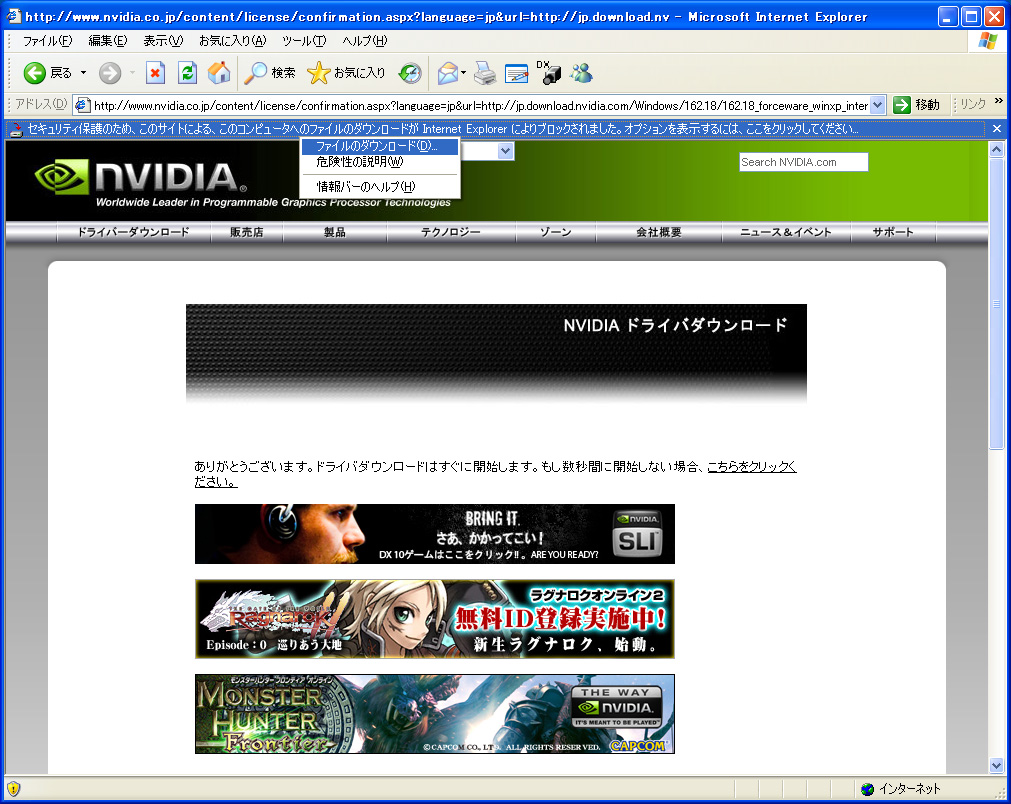Click the Print toolbar icon
1011x804 pixels.
(x=485, y=73)
